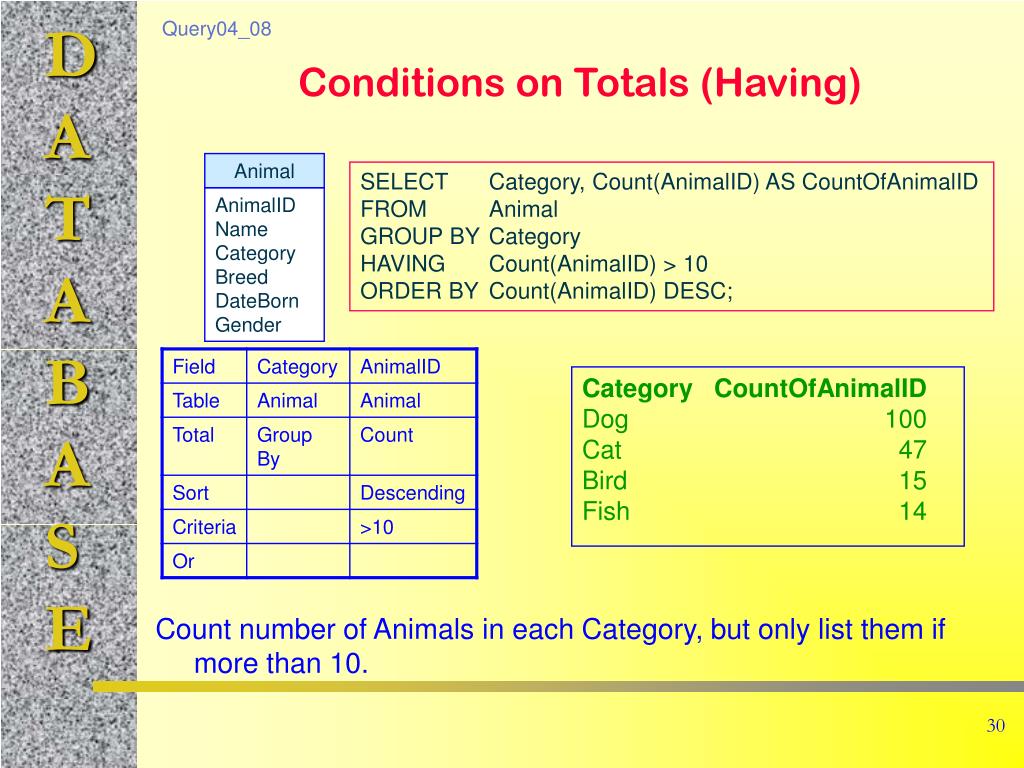This screenshot has width=1024, height=768.
Task: Select the "Bird" row label in the results
Action: click(x=605, y=481)
